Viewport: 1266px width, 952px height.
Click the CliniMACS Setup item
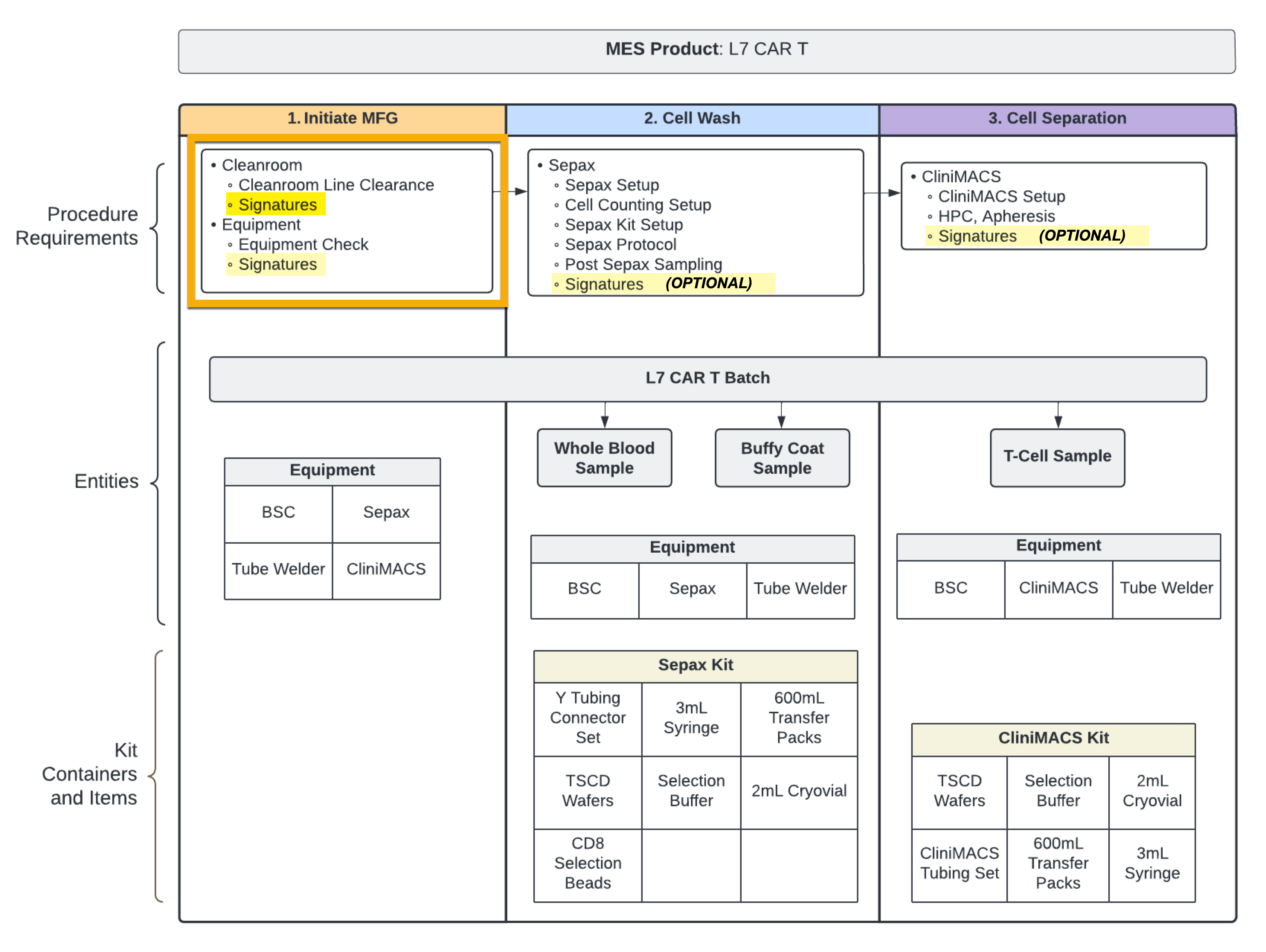(1002, 196)
